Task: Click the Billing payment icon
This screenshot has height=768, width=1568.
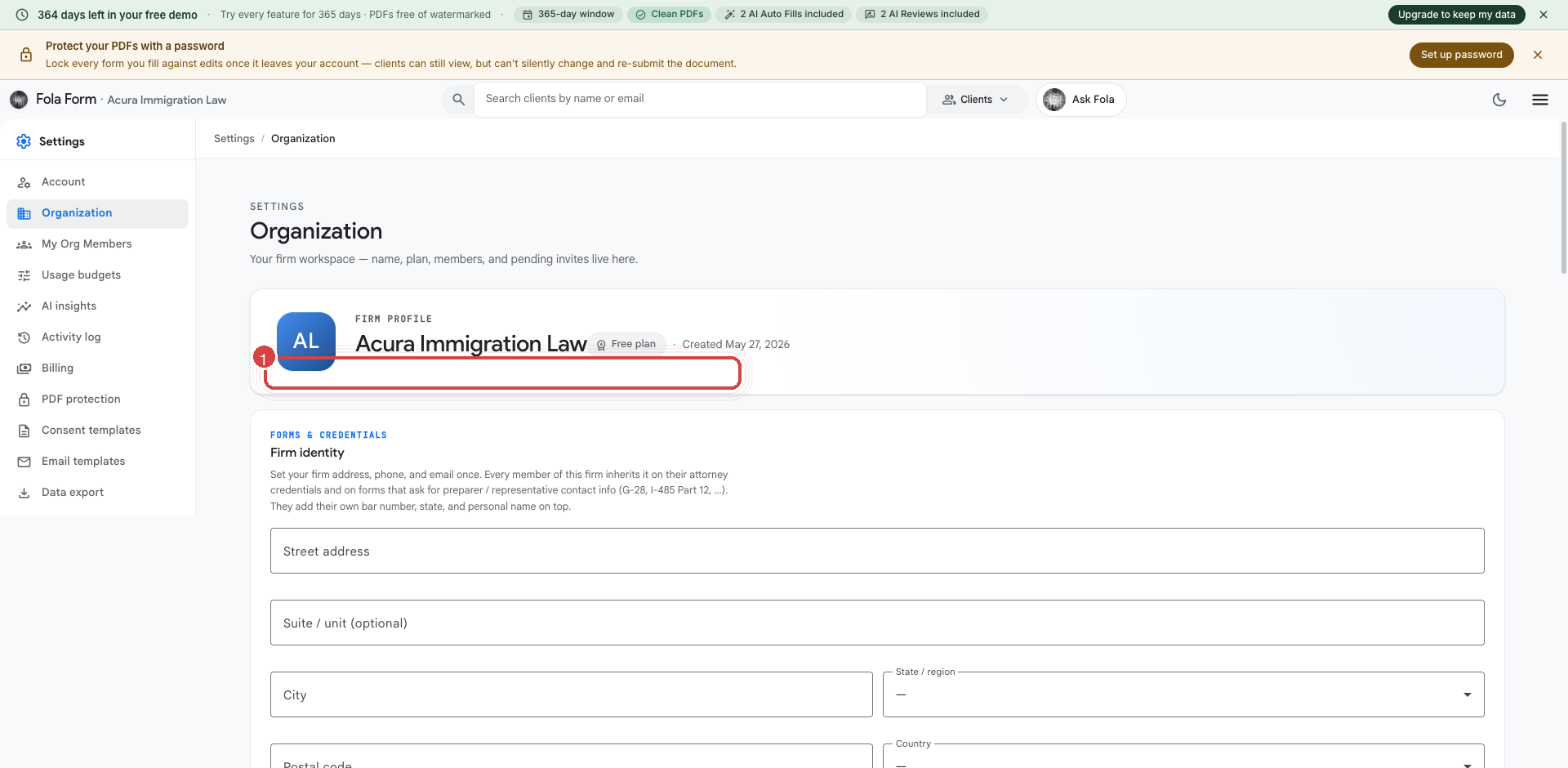Action: coord(24,368)
